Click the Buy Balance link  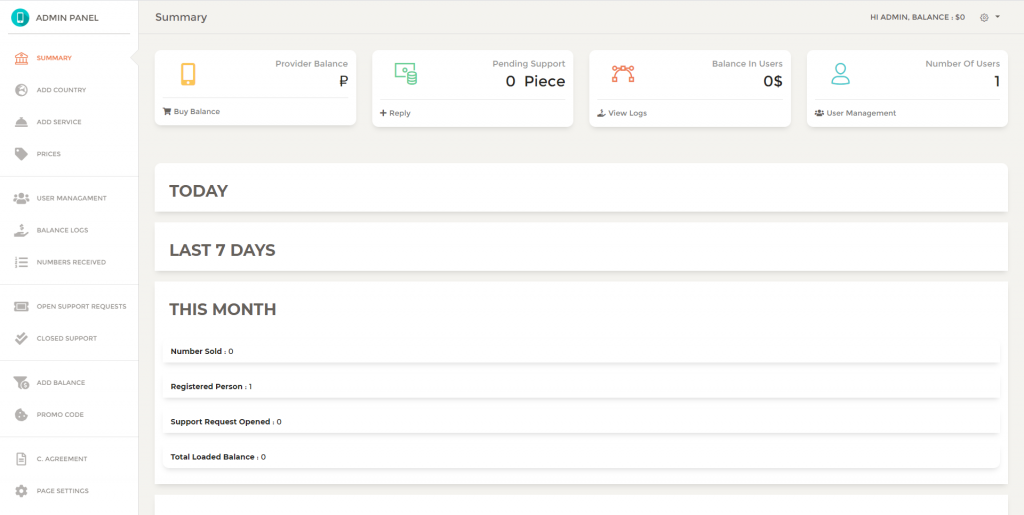click(191, 112)
